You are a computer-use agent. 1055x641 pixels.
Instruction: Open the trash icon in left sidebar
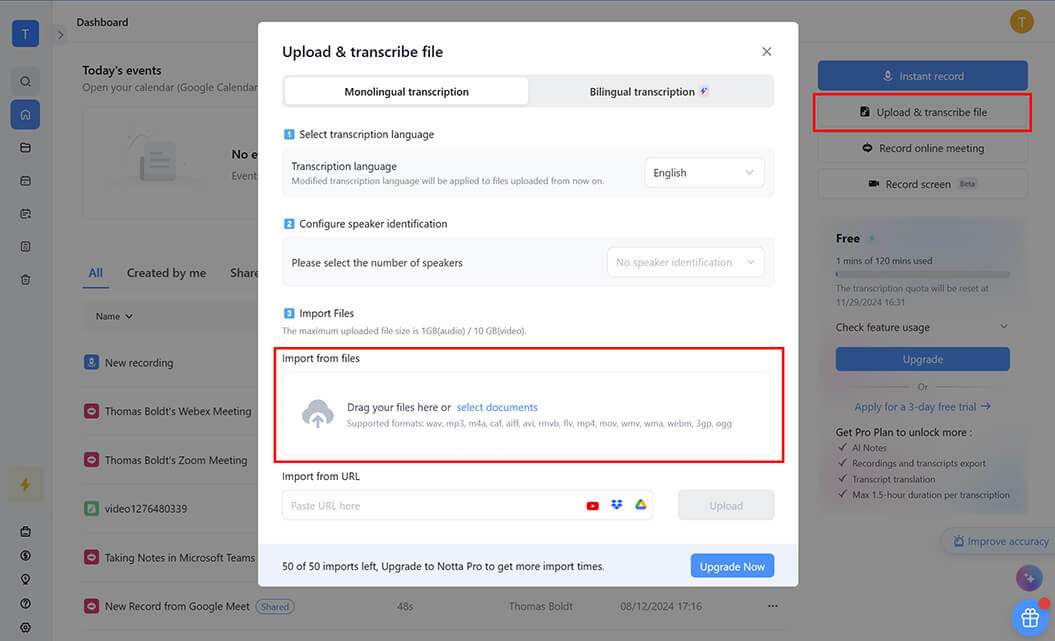26,279
